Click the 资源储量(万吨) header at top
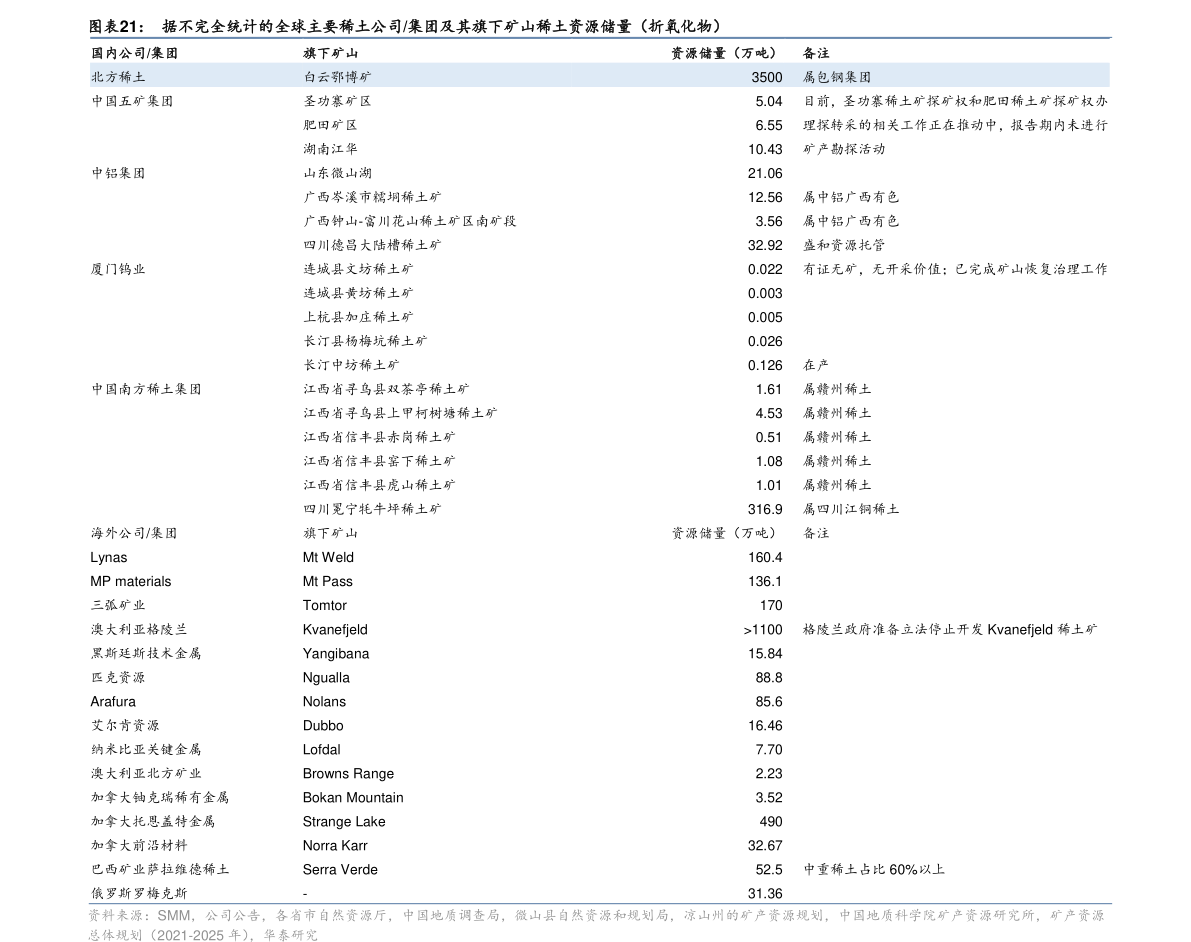Viewport: 1191px width, 942px height. (x=725, y=53)
